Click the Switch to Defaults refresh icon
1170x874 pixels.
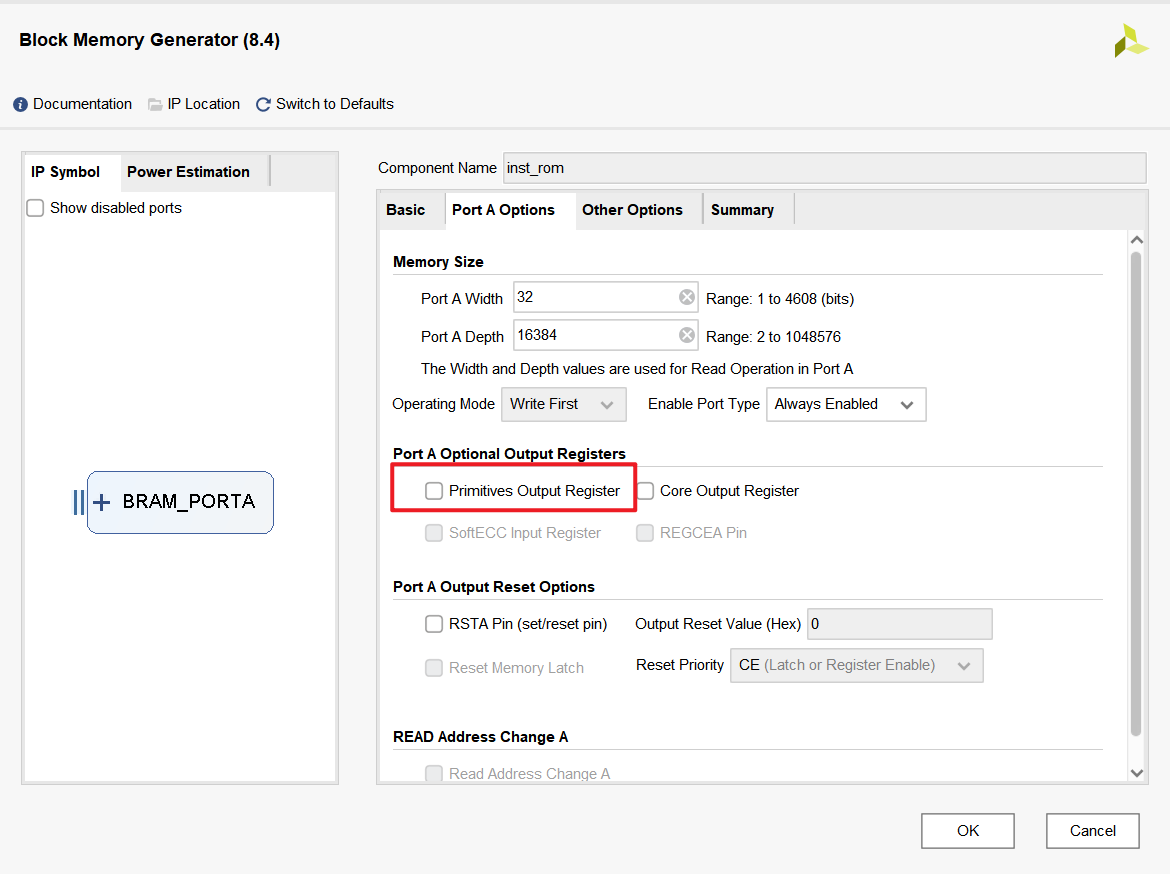tap(263, 104)
